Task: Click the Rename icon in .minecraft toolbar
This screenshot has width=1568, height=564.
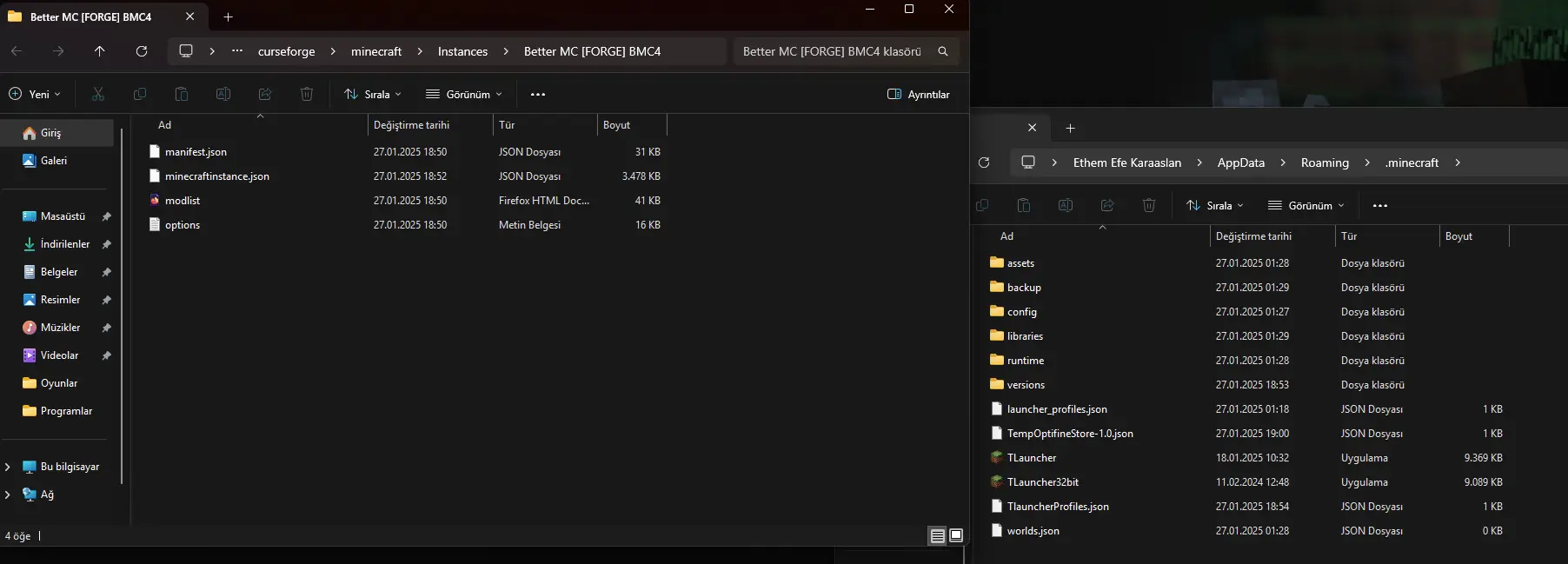Action: pyautogui.click(x=1066, y=205)
